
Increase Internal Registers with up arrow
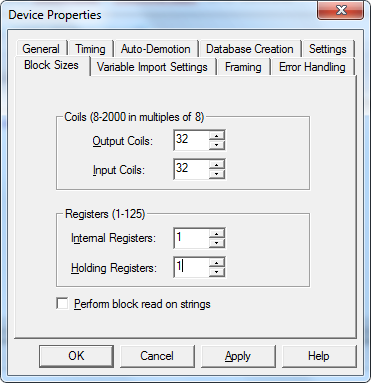pyautogui.click(x=217, y=234)
